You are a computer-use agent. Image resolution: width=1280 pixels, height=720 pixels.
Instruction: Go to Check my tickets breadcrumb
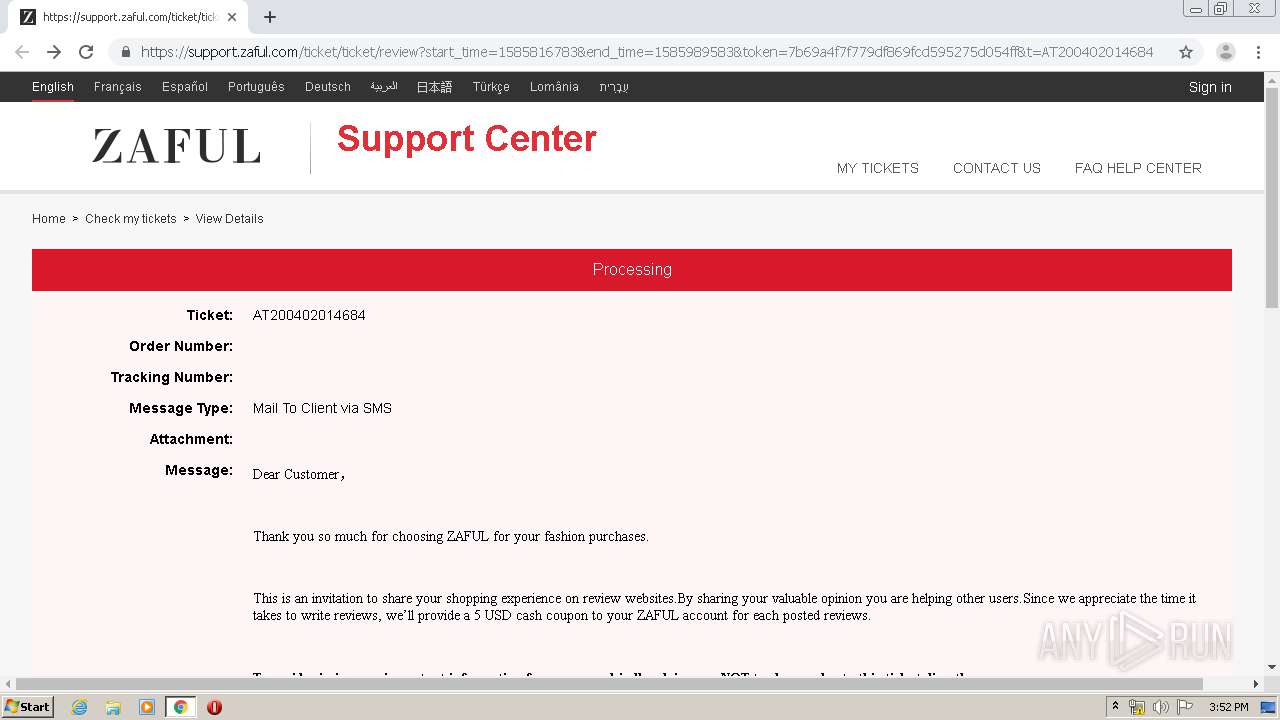(131, 219)
